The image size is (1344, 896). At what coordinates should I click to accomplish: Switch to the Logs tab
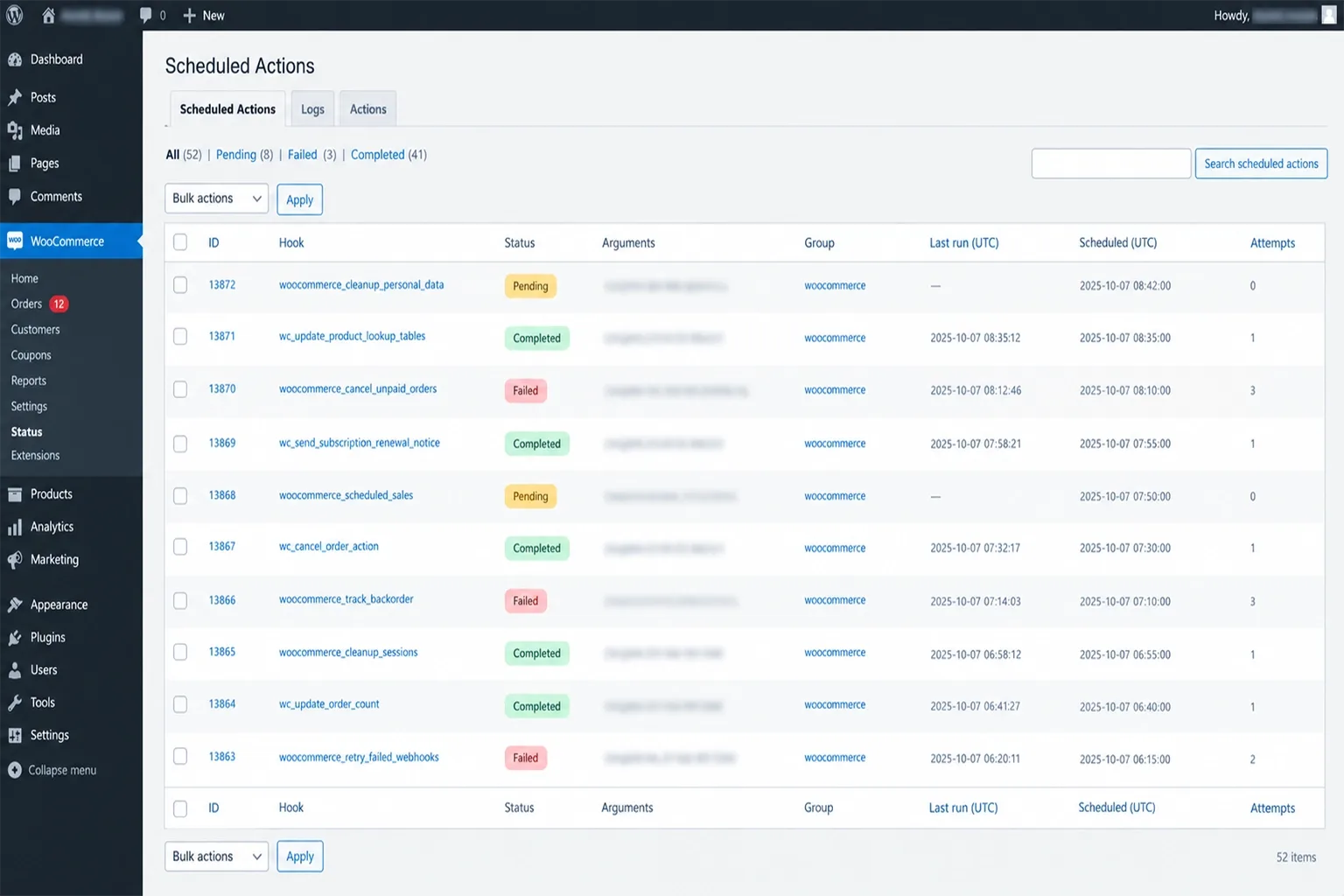click(x=312, y=109)
